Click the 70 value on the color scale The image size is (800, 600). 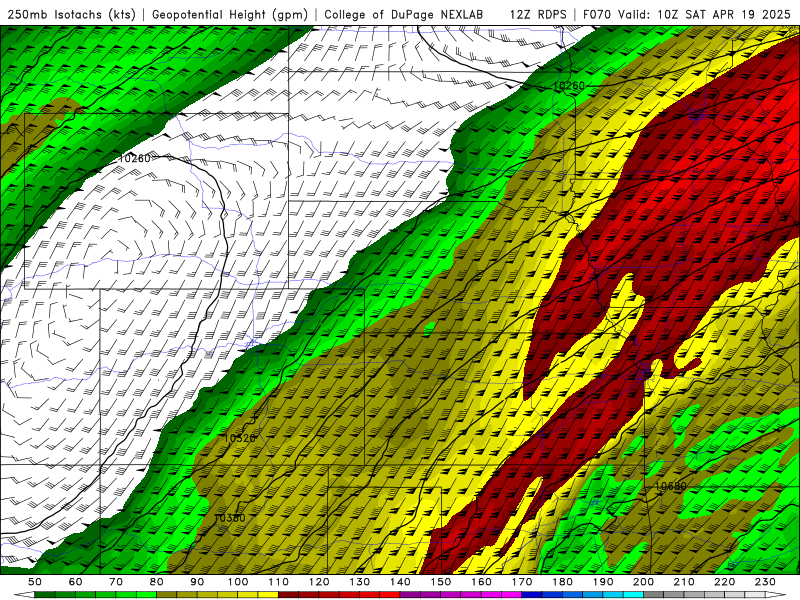tap(116, 582)
